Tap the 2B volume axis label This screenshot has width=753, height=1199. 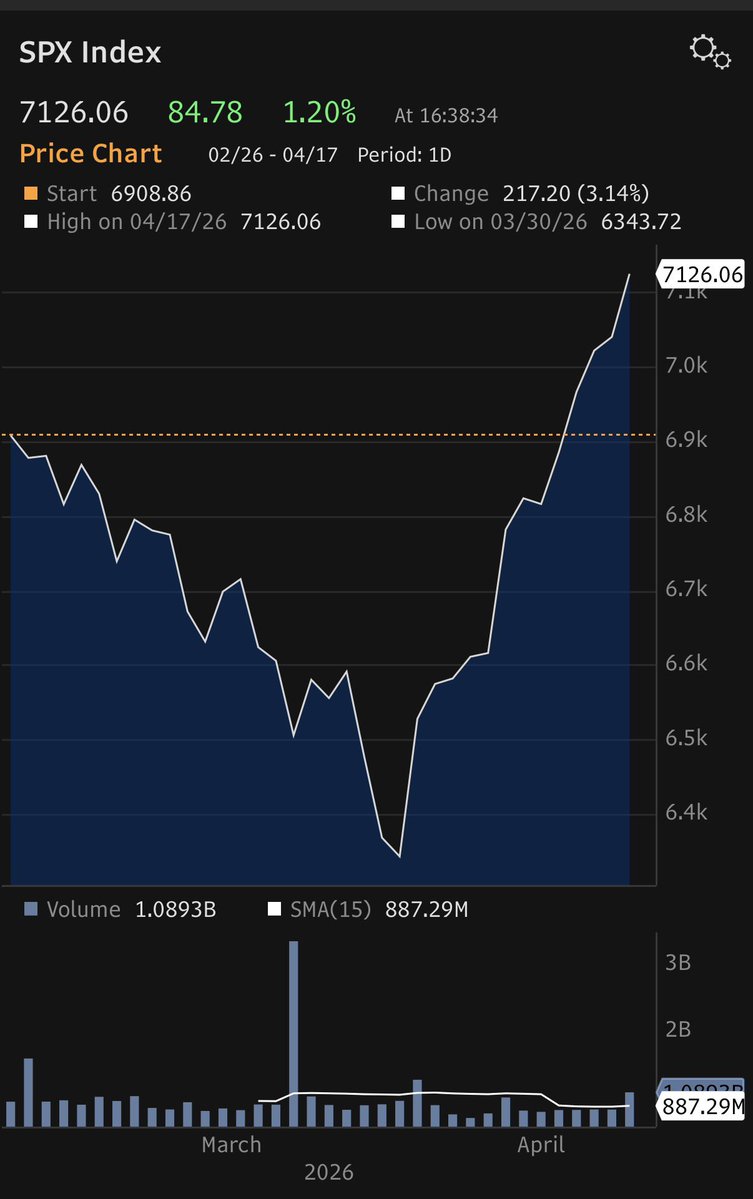coord(678,1029)
